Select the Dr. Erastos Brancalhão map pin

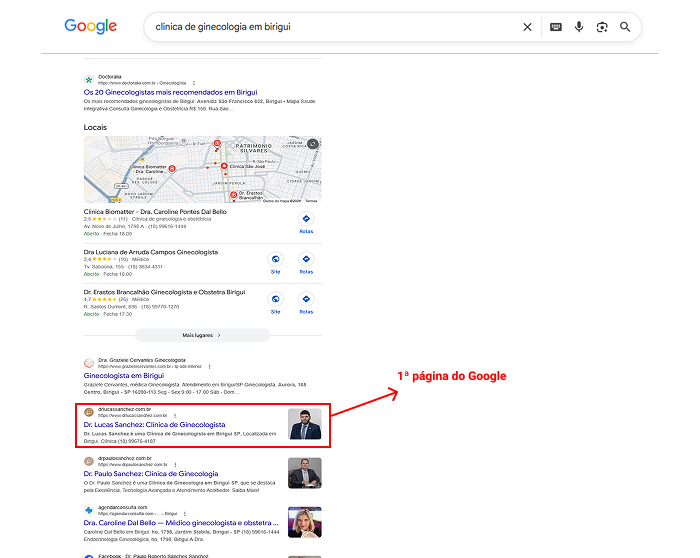pyautogui.click(x=233, y=195)
